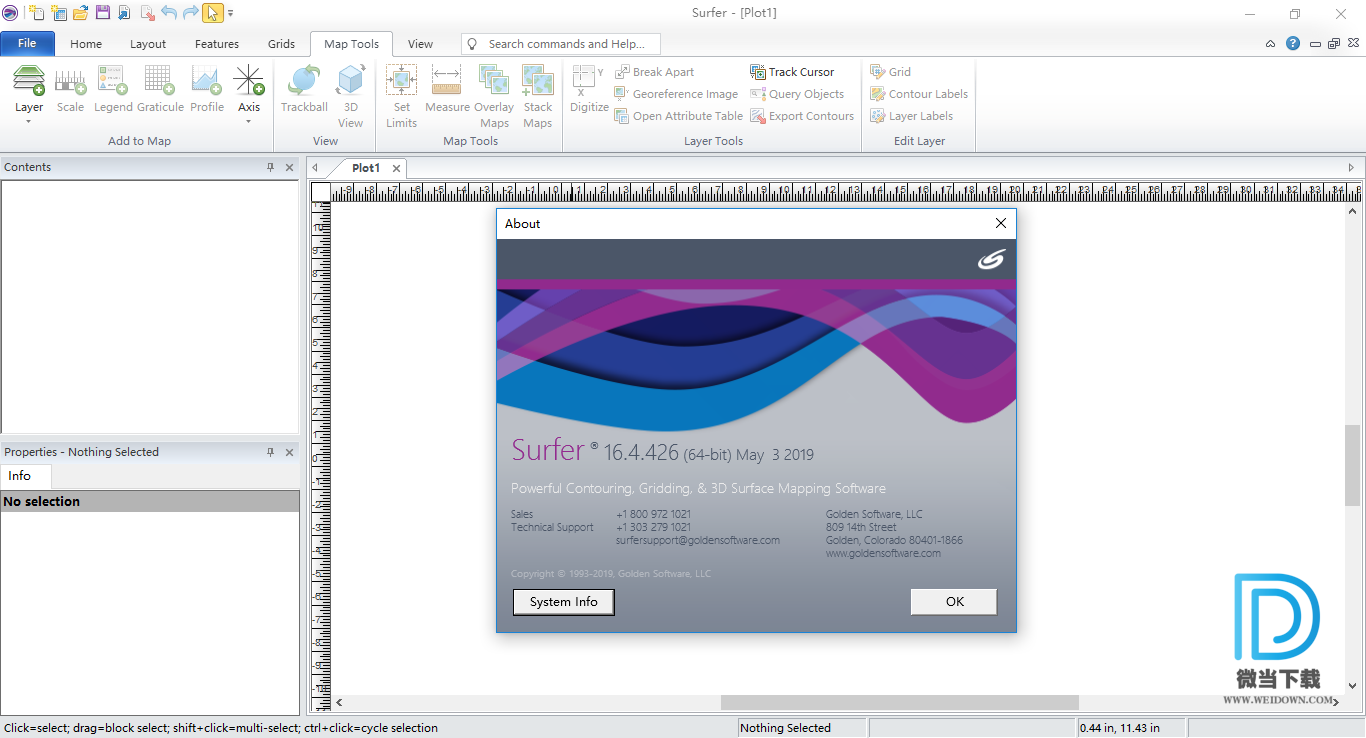This screenshot has width=1366, height=738.
Task: Close the Plot1 document tab
Action: click(x=396, y=168)
